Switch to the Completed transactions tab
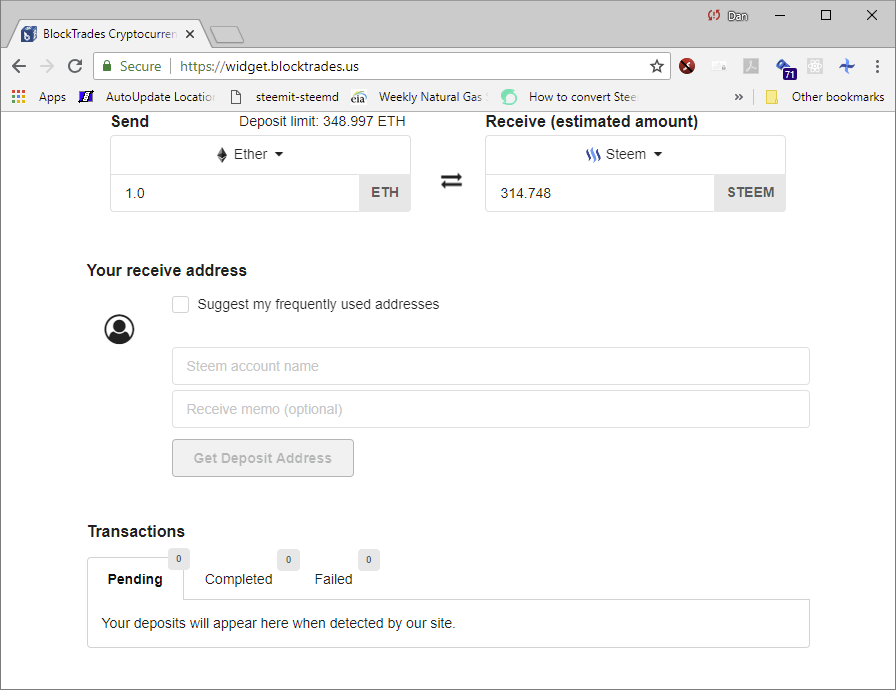This screenshot has width=896, height=690. pos(239,579)
